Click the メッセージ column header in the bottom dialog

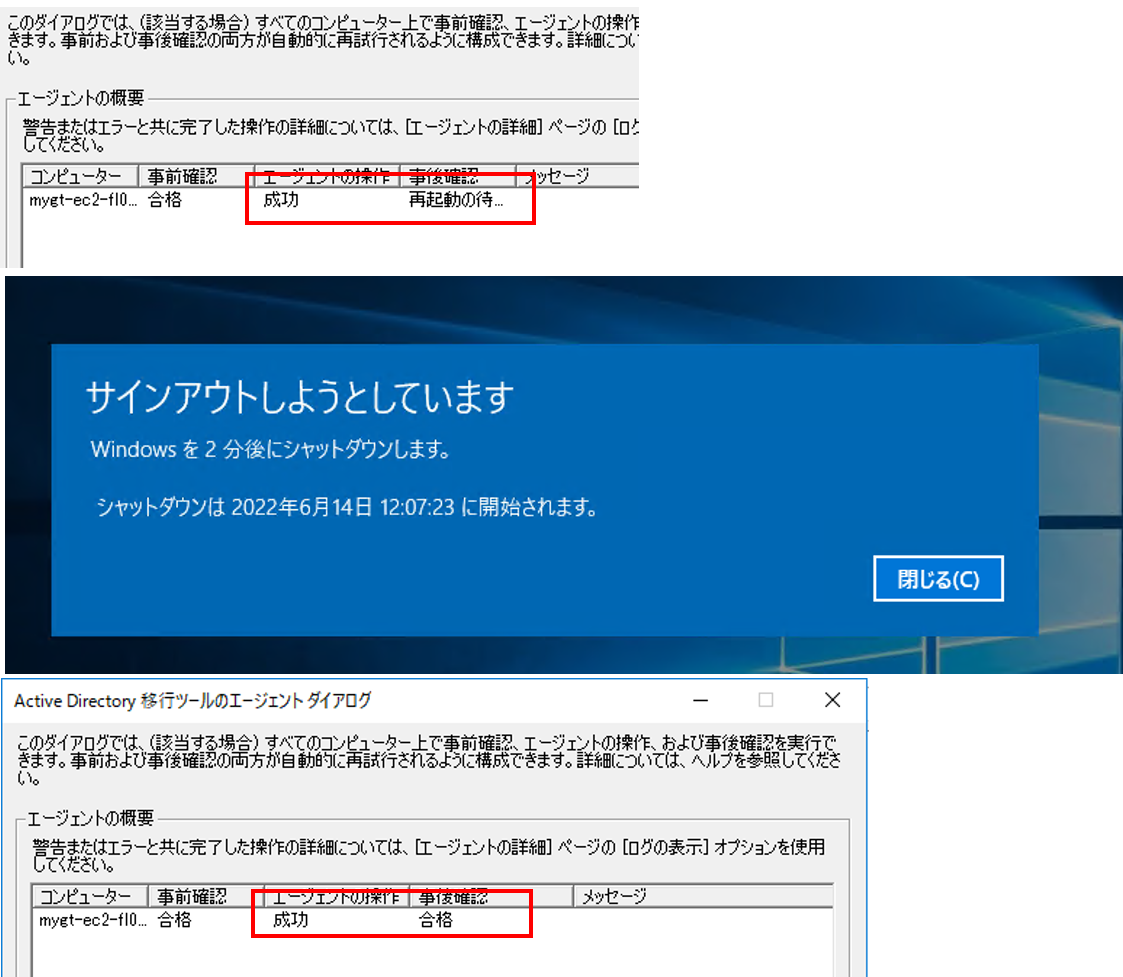click(703, 896)
